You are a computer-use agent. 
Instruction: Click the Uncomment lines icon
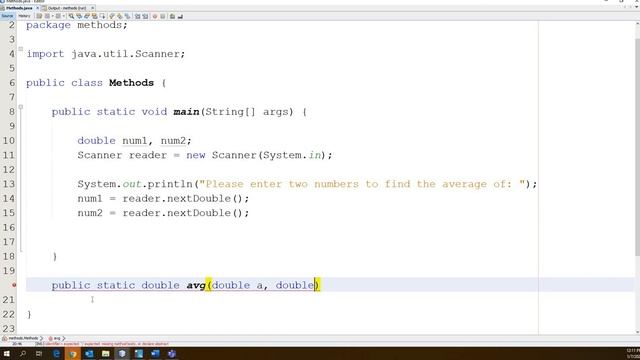(x=180, y=16)
